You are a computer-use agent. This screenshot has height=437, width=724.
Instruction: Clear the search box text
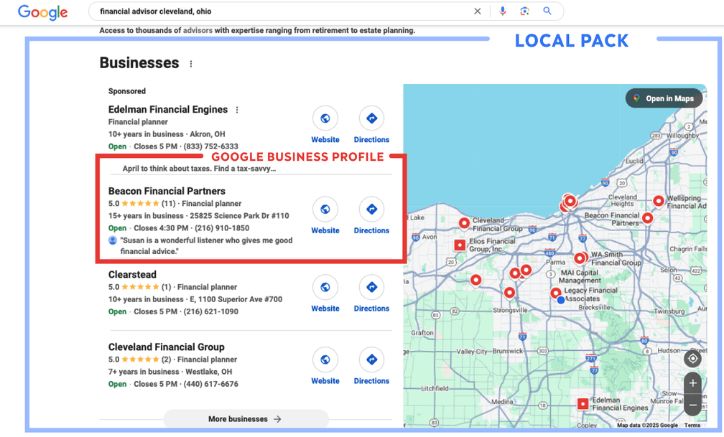477,11
